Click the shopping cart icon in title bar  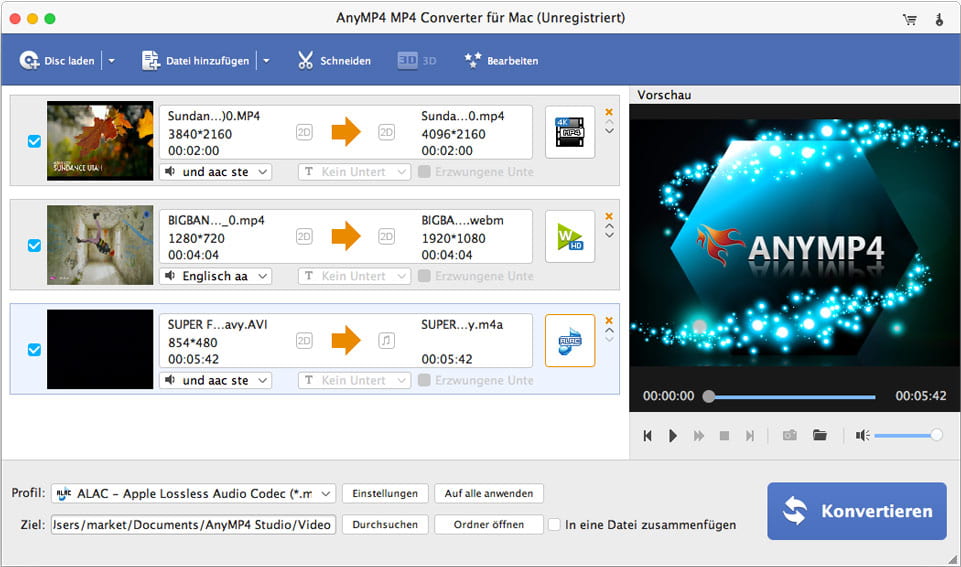click(x=910, y=20)
